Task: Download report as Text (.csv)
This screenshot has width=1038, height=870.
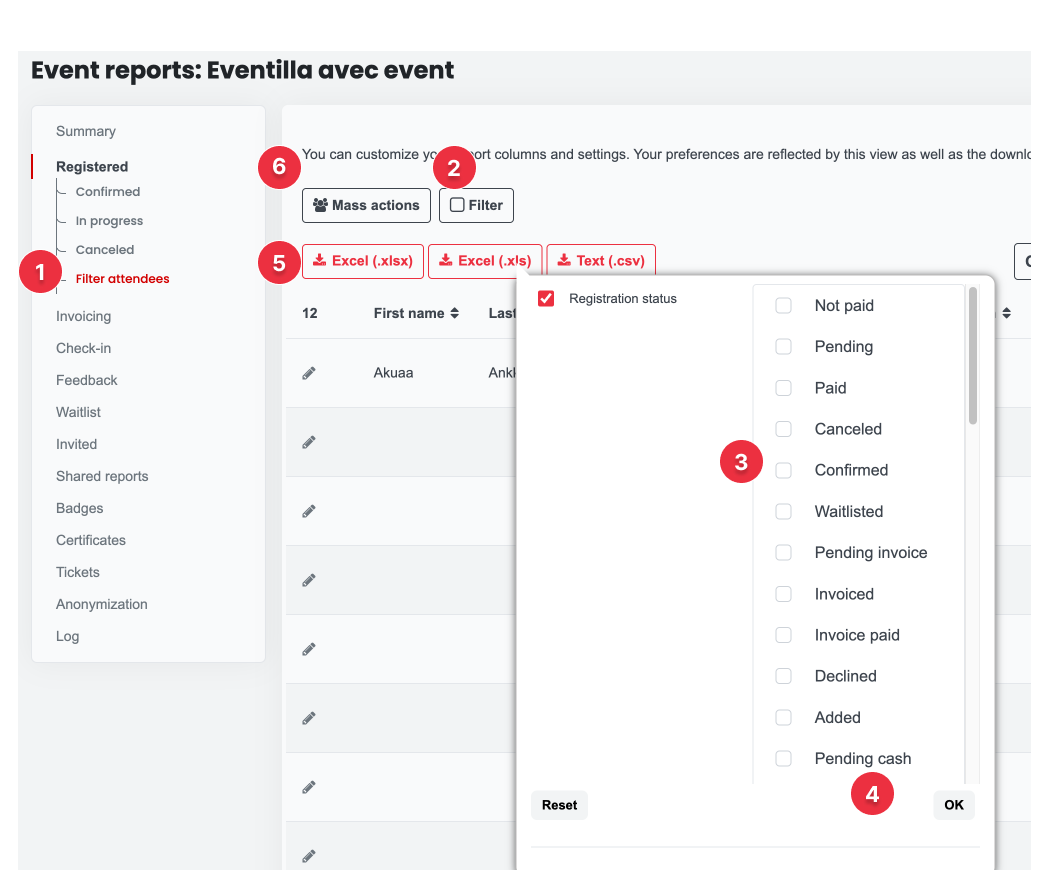Action: pos(601,261)
